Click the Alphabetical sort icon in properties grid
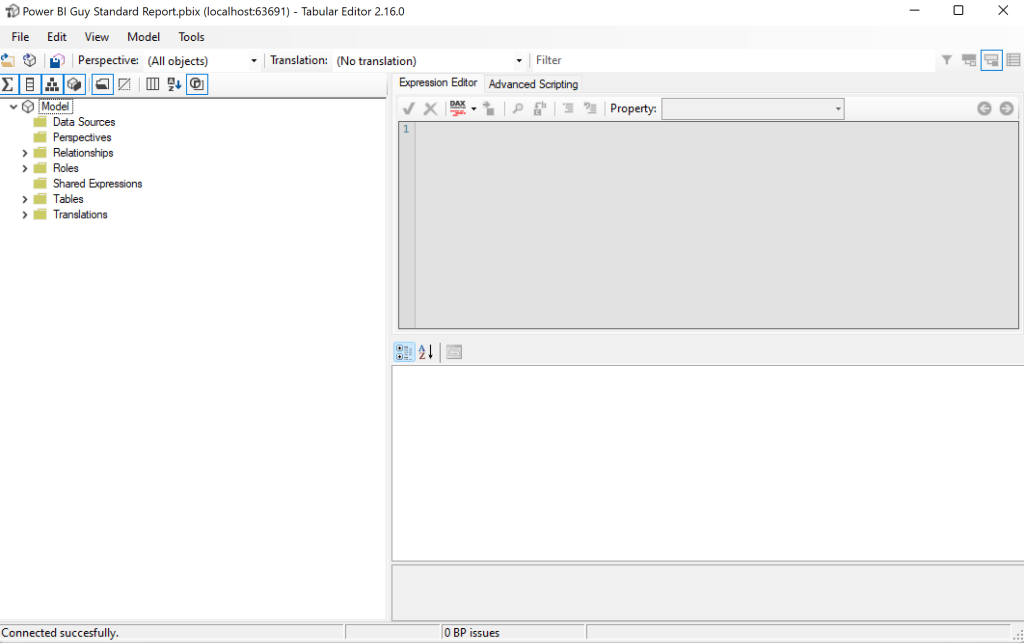The height and width of the screenshot is (643, 1024). (426, 352)
